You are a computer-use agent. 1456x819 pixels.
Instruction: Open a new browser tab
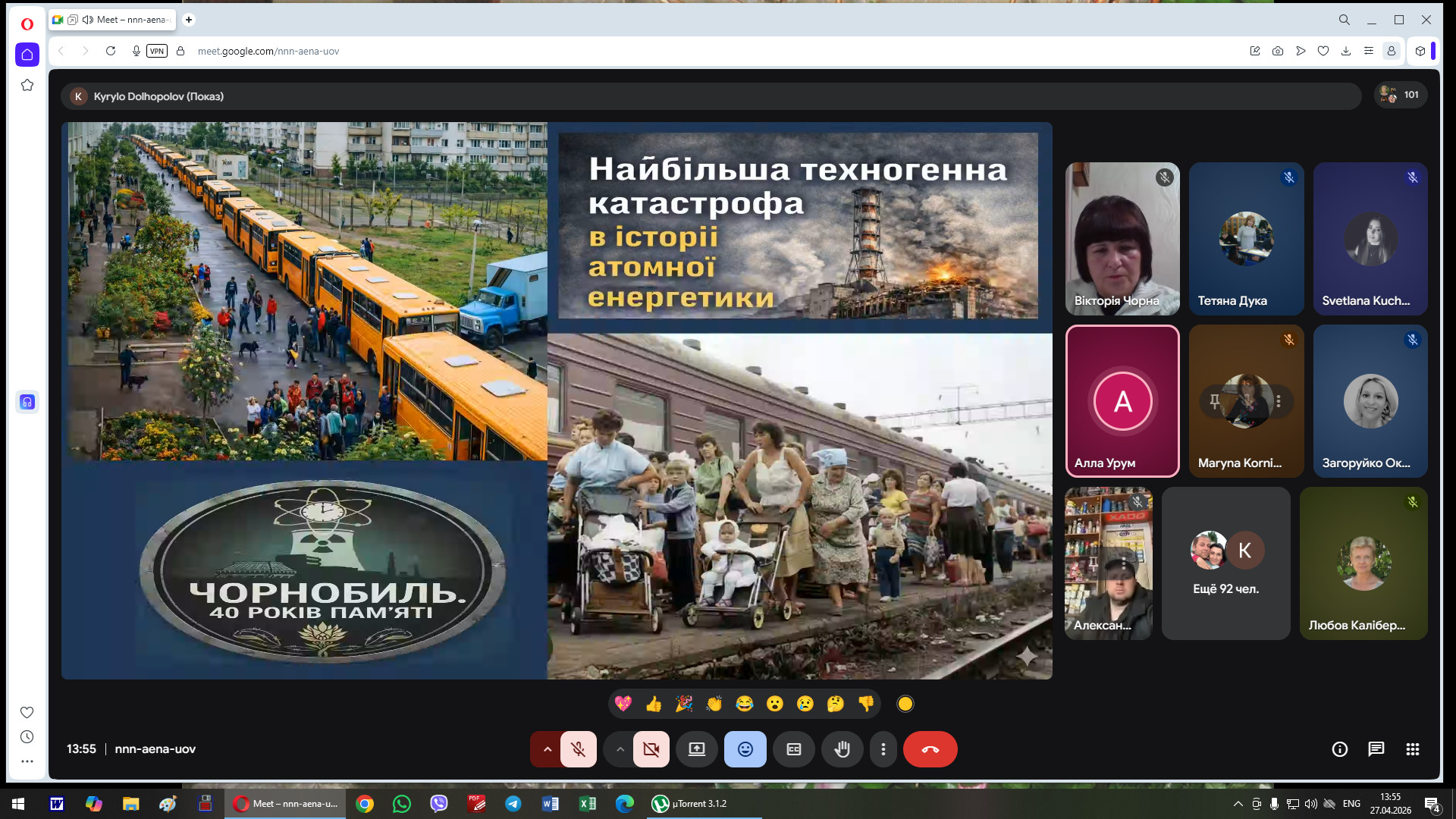tap(189, 20)
